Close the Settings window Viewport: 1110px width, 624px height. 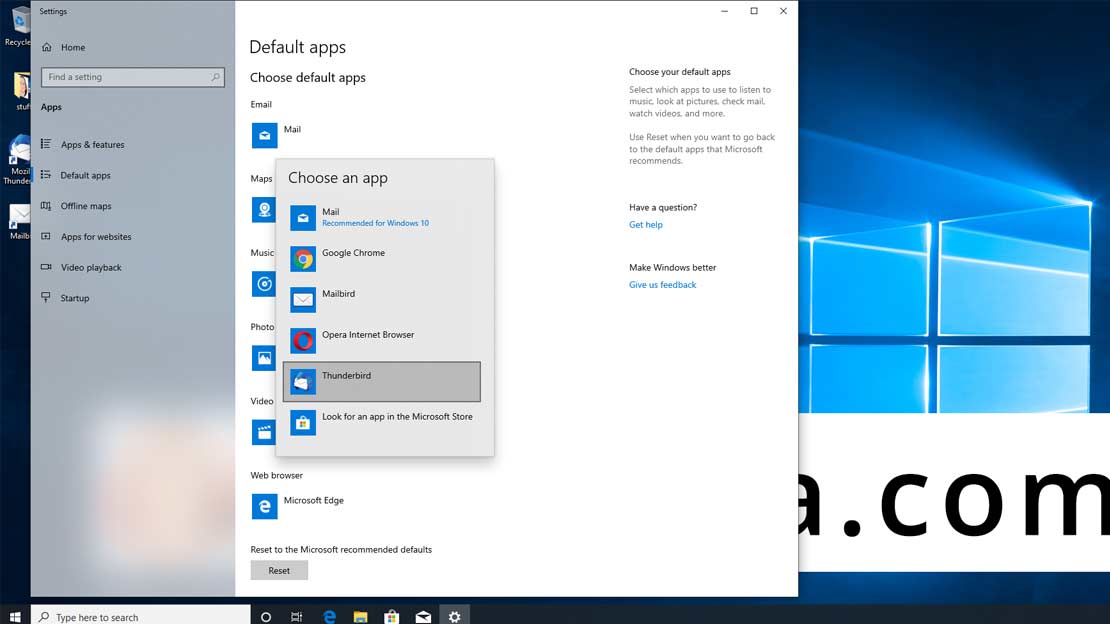783,11
